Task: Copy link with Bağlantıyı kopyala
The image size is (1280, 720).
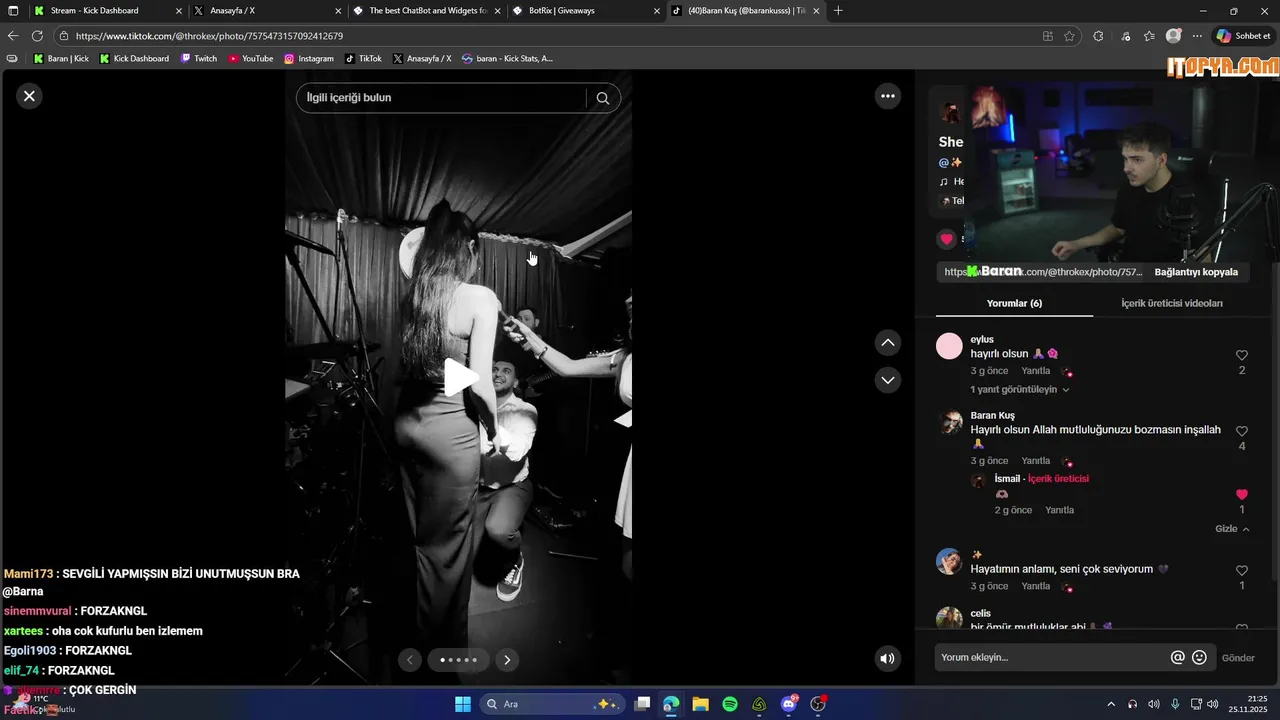Action: (1196, 272)
